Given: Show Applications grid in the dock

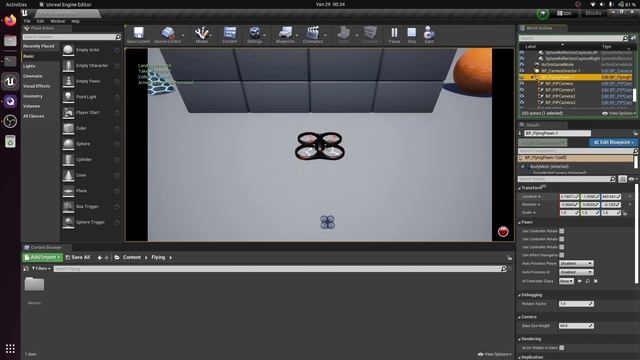Looking at the screenshot, I should point(10,349).
